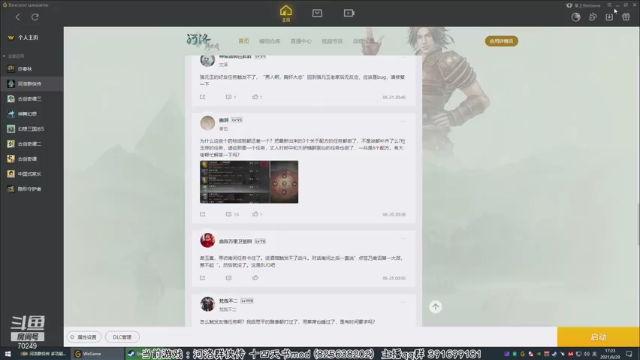
Task: Open the video/live icon in top bar
Action: click(349, 13)
